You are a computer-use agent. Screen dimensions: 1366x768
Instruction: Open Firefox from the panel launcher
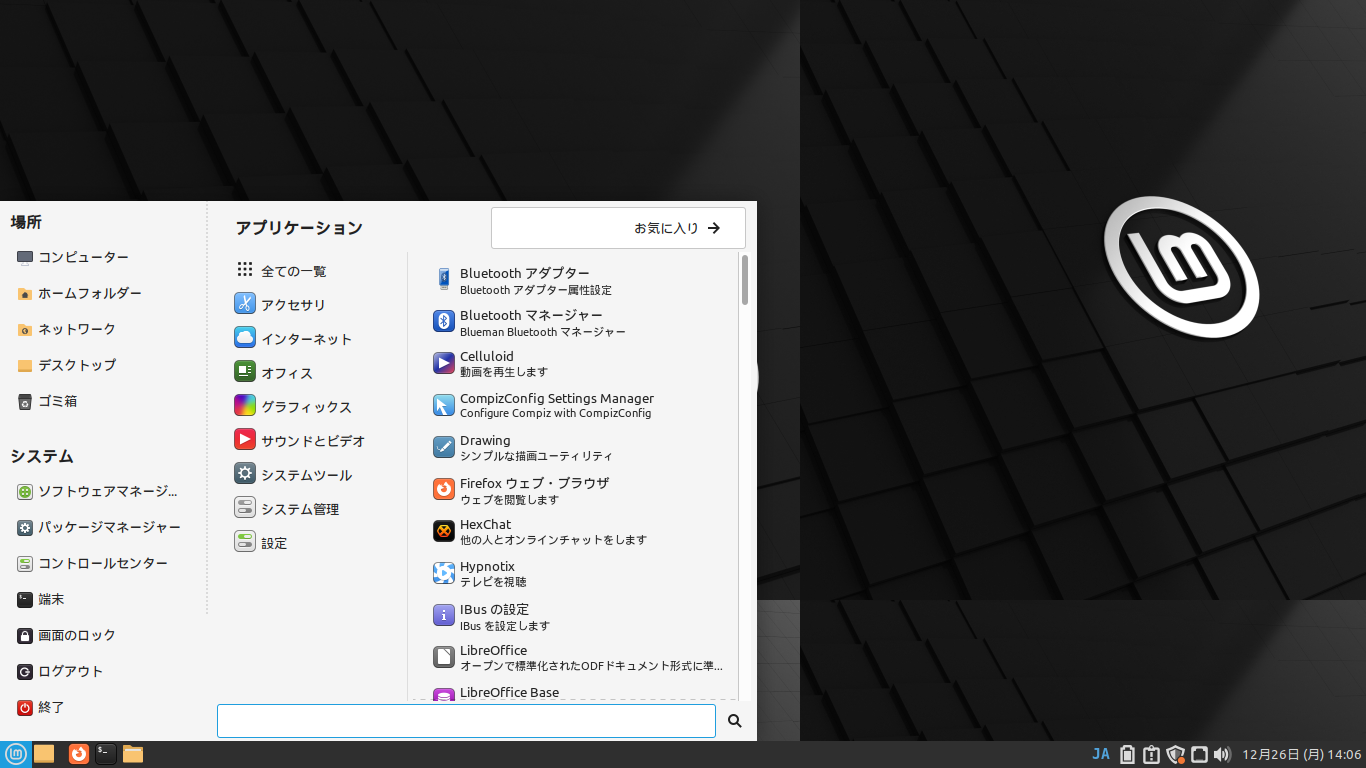tap(79, 754)
